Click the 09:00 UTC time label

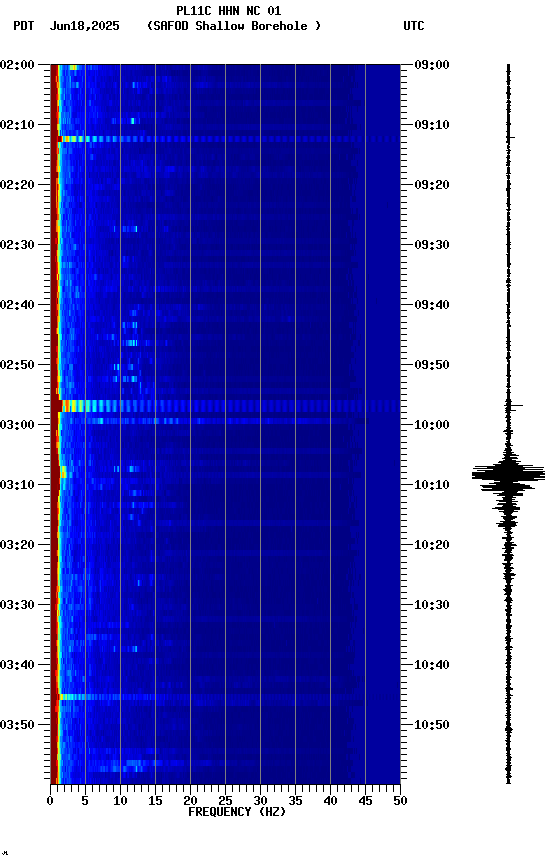[x=432, y=64]
